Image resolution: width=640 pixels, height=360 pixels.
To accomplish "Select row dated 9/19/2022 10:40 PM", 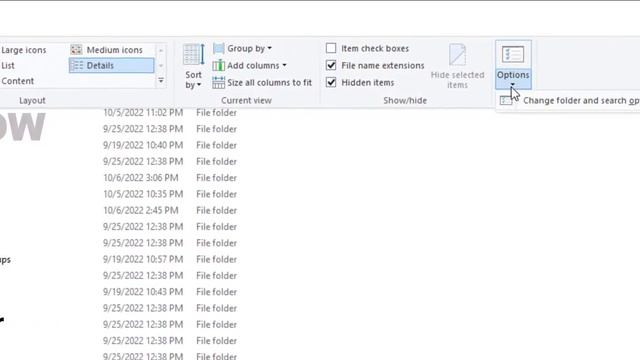I will click(x=170, y=145).
